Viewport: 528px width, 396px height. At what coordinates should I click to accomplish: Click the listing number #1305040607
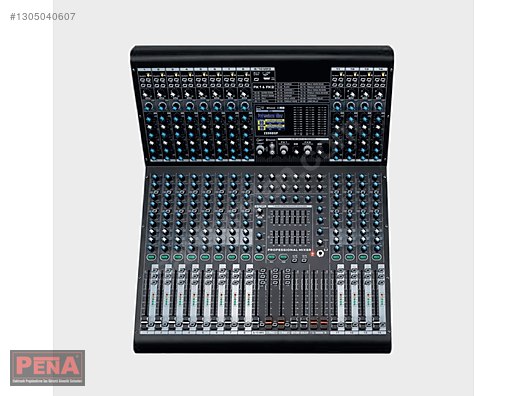[x=43, y=16]
